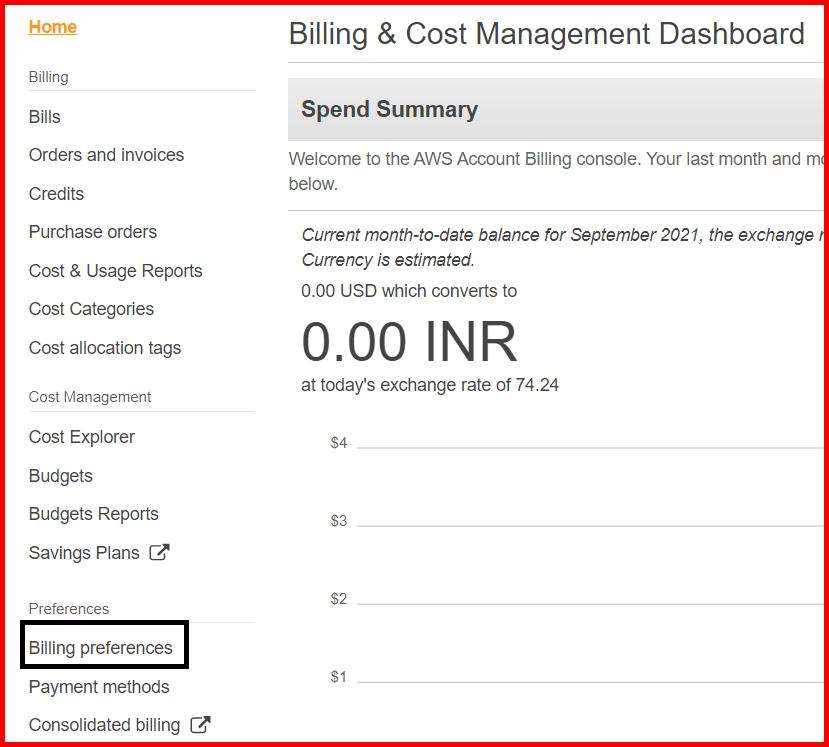View Budgets Reports
The height and width of the screenshot is (747, 829).
click(x=93, y=514)
